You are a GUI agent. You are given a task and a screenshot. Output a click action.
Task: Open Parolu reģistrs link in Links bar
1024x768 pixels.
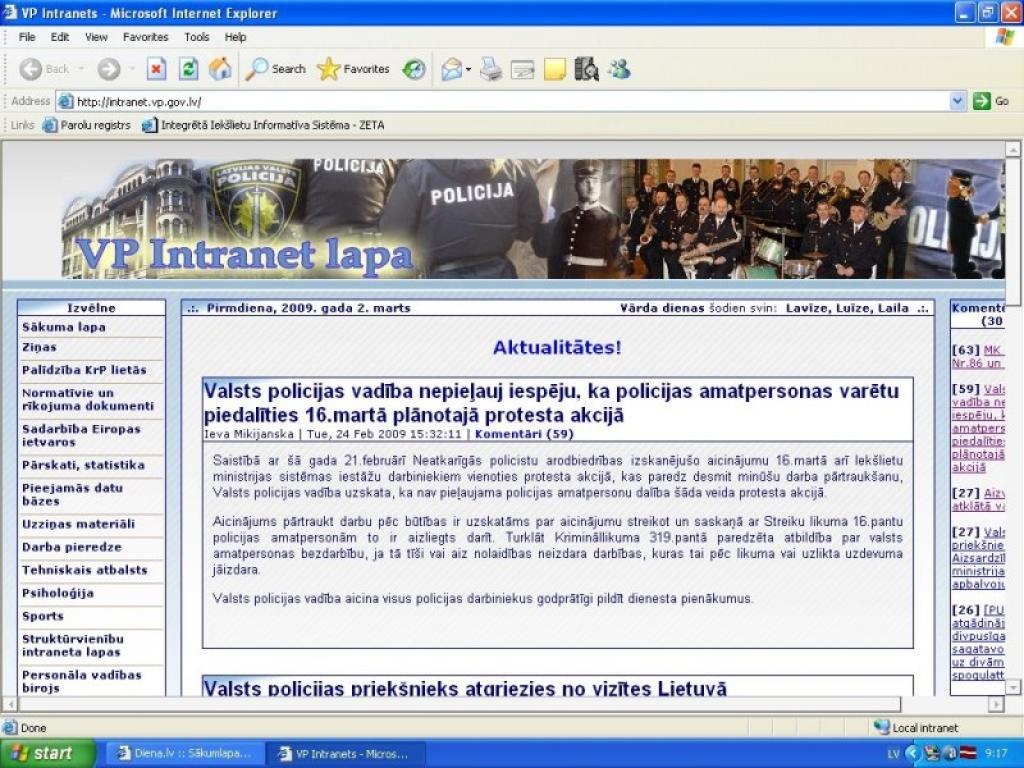pos(88,125)
